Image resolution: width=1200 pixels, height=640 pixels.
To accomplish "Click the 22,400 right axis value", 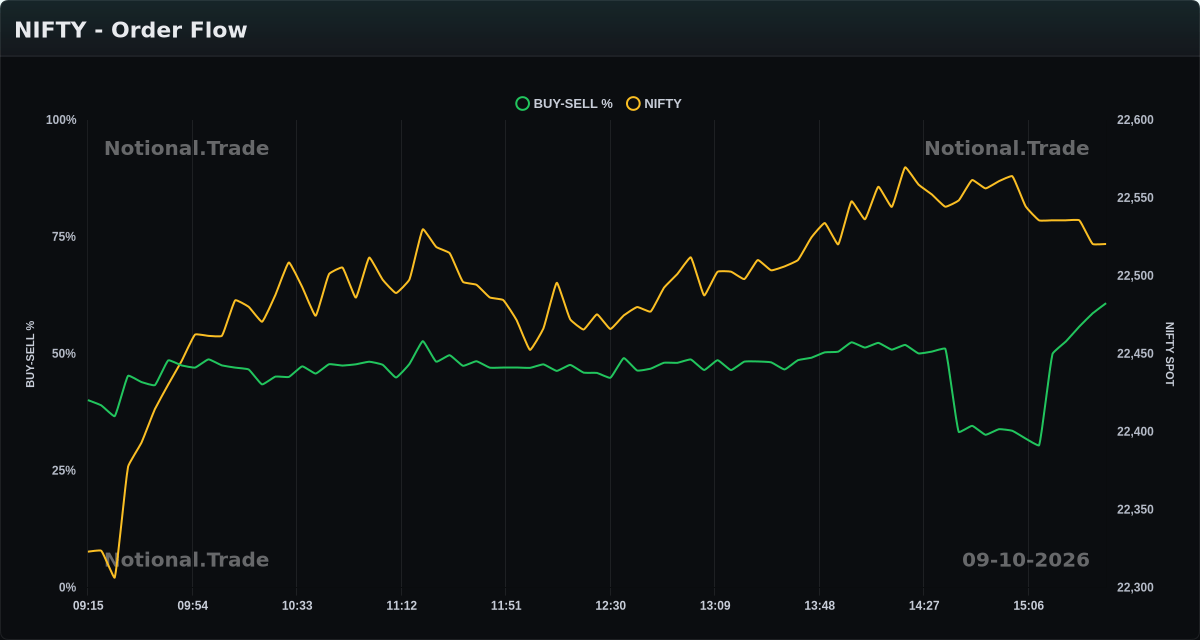I will pos(1135,432).
